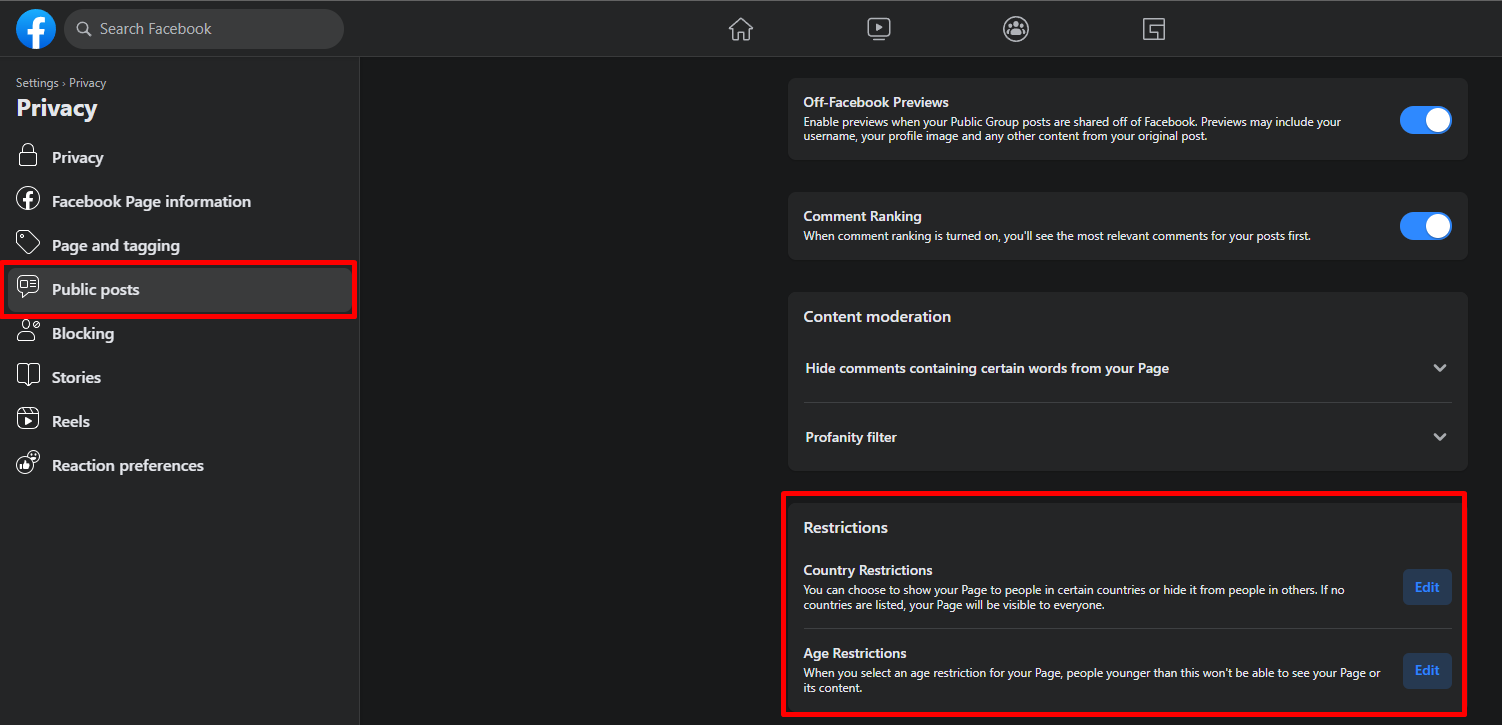1502x725 pixels.
Task: Click the tag icon for Page and tagging
Action: point(28,244)
